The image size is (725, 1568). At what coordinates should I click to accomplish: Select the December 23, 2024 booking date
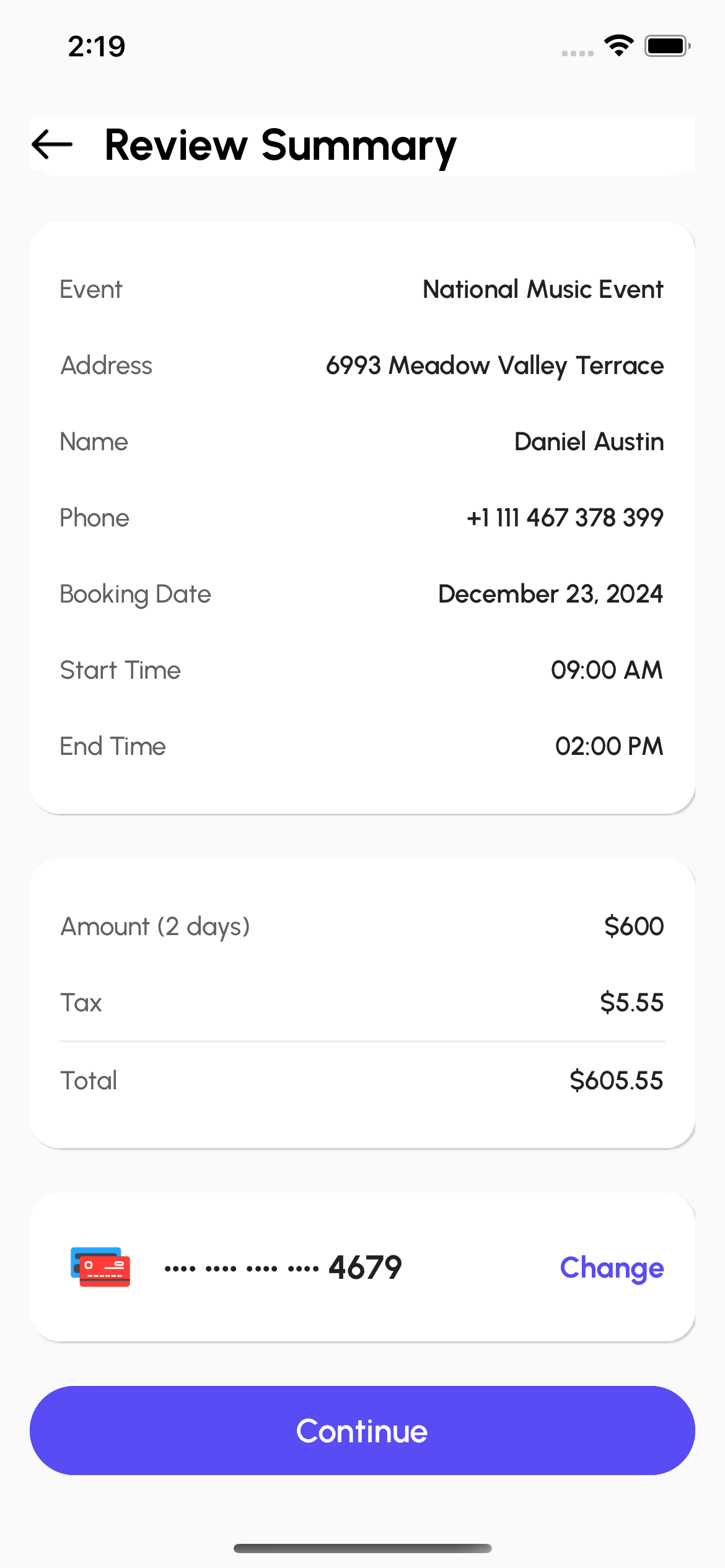tap(550, 594)
